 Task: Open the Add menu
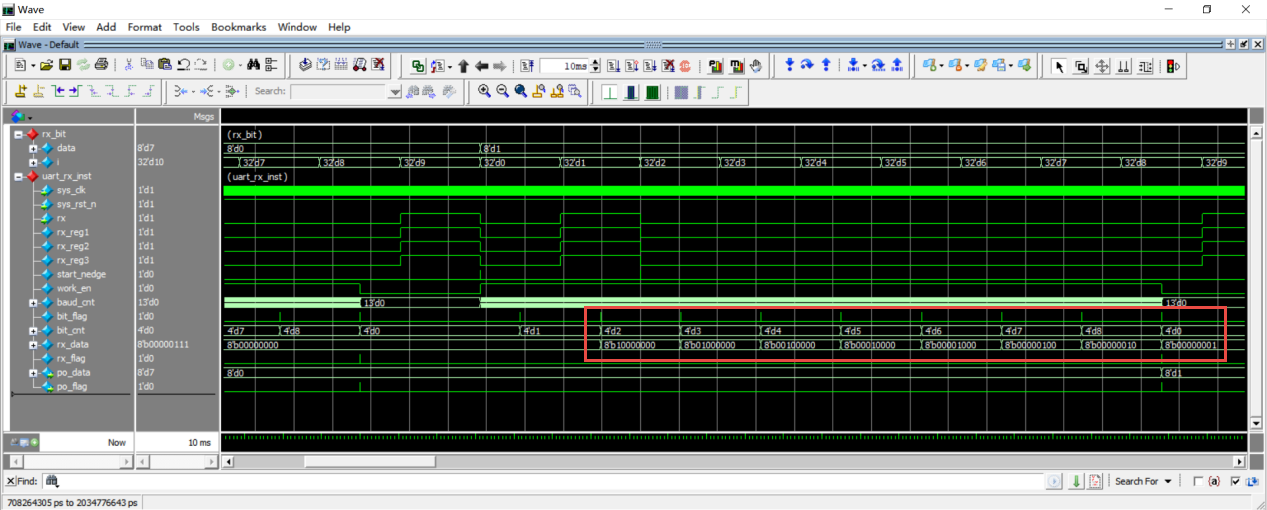pos(106,27)
